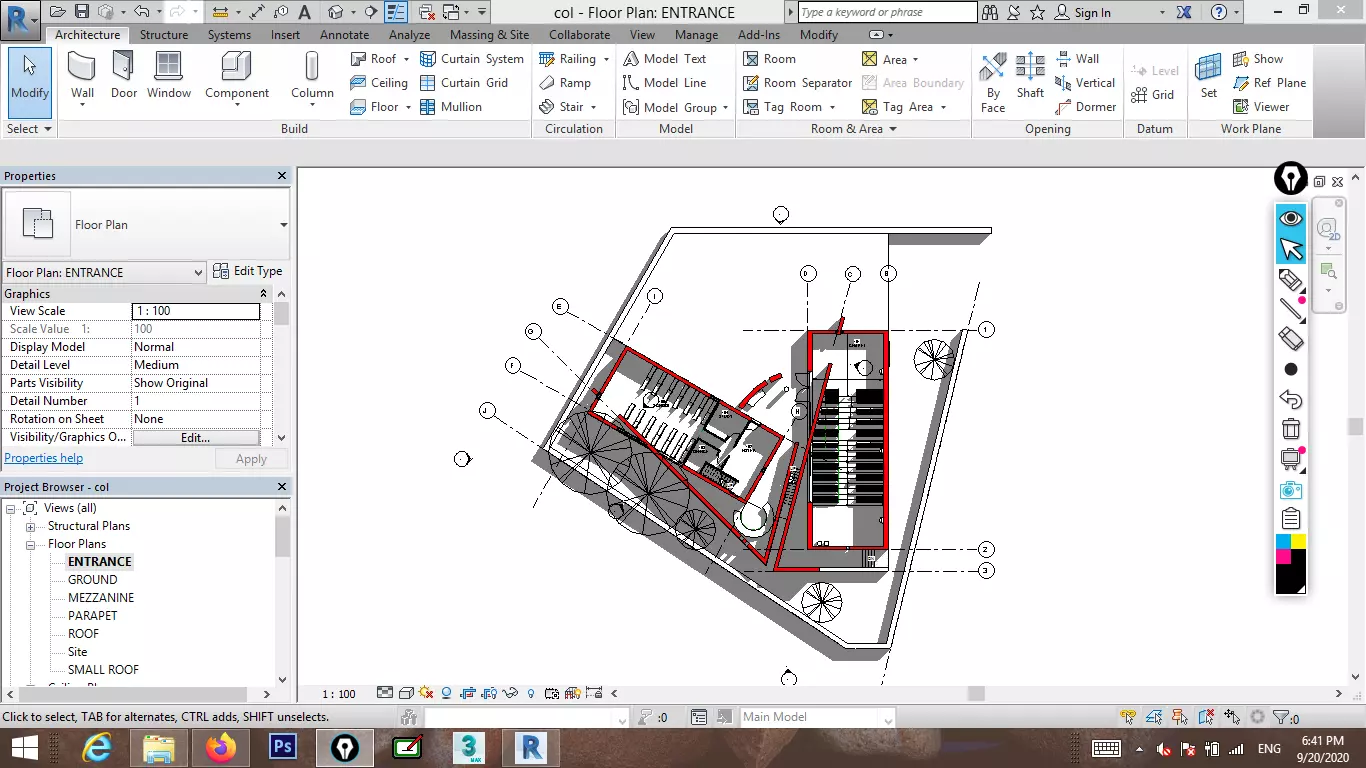
Task: Select the Ref Plane tool
Action: point(1270,83)
